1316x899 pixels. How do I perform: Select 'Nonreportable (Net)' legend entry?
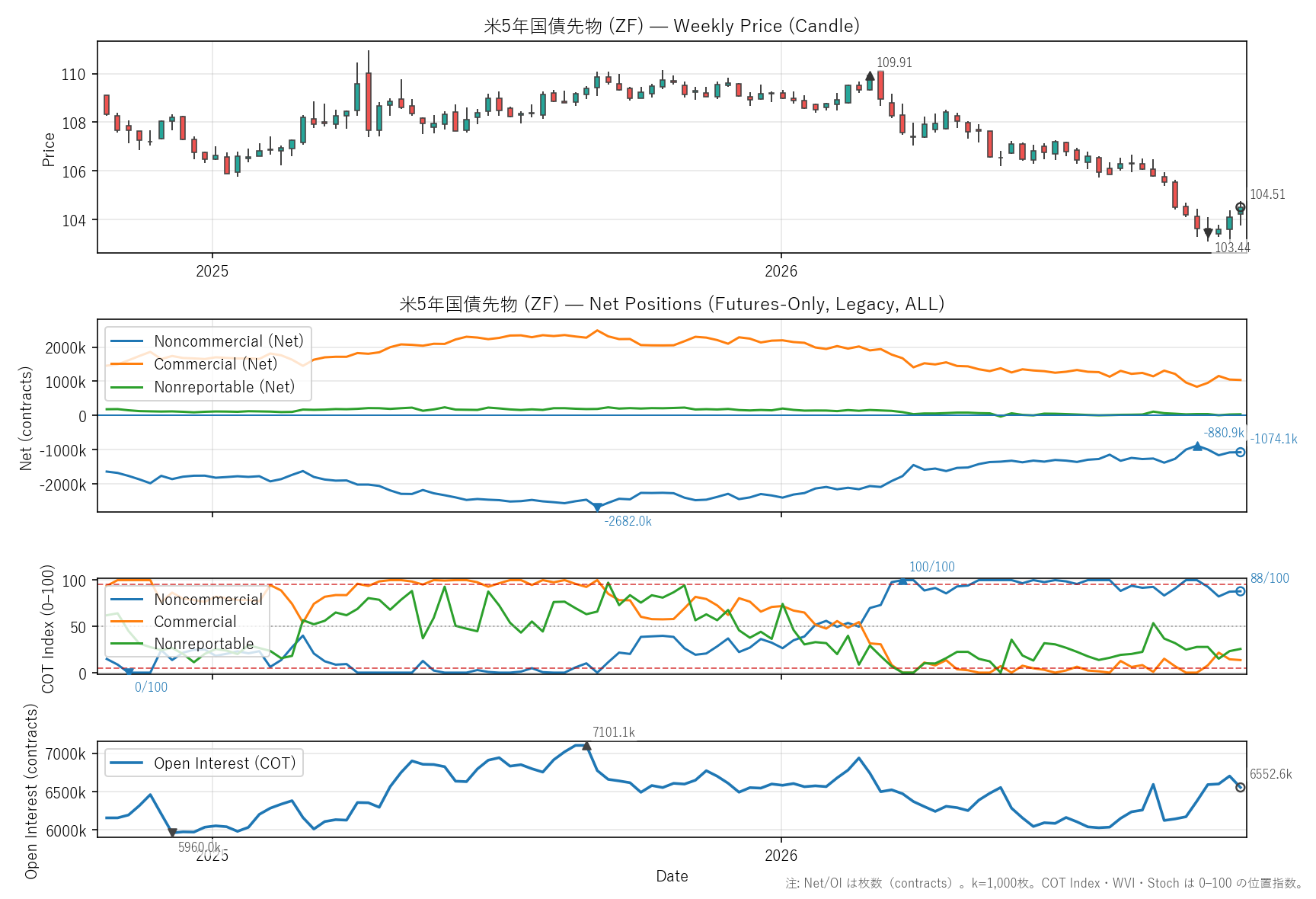tap(203, 387)
